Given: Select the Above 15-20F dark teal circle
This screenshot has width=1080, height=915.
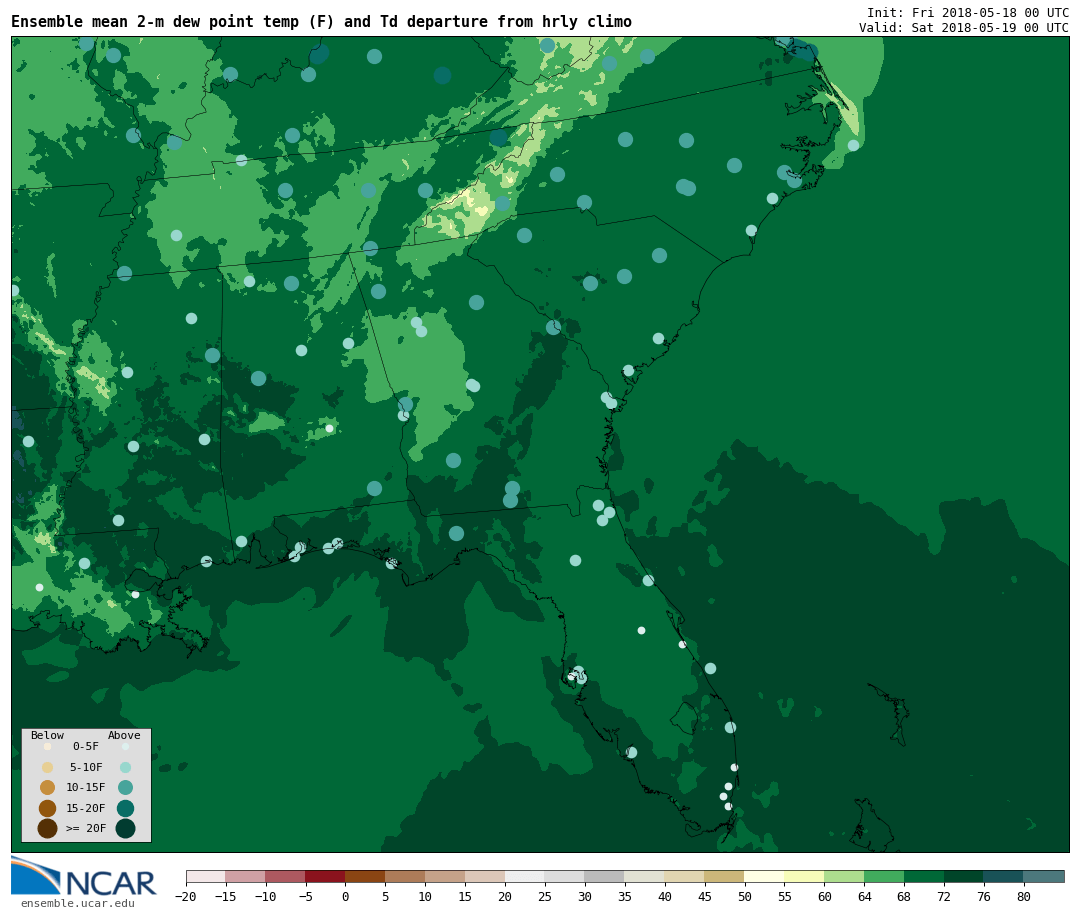Looking at the screenshot, I should (x=125, y=808).
